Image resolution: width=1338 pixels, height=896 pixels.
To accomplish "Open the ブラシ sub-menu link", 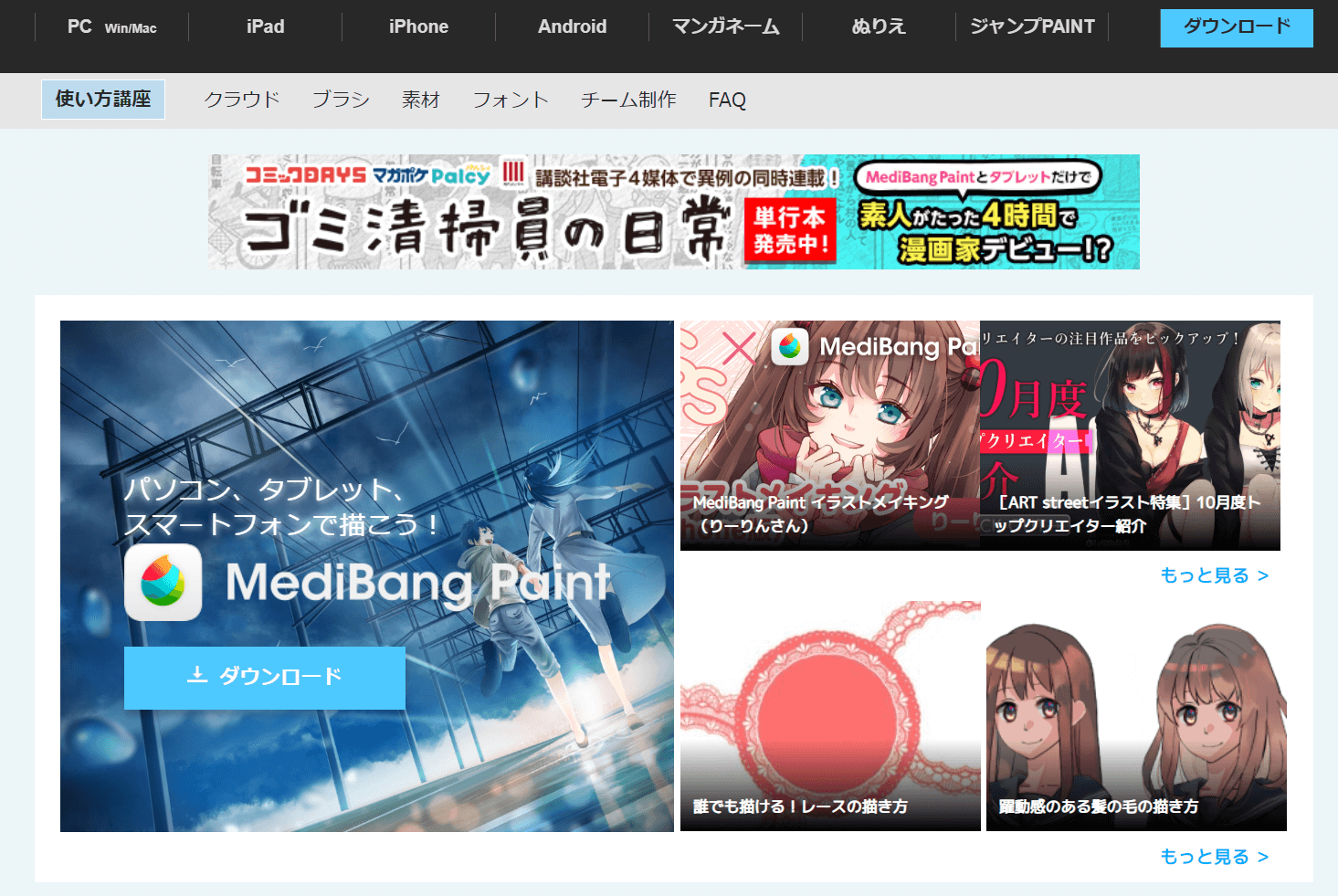I will click(x=341, y=100).
